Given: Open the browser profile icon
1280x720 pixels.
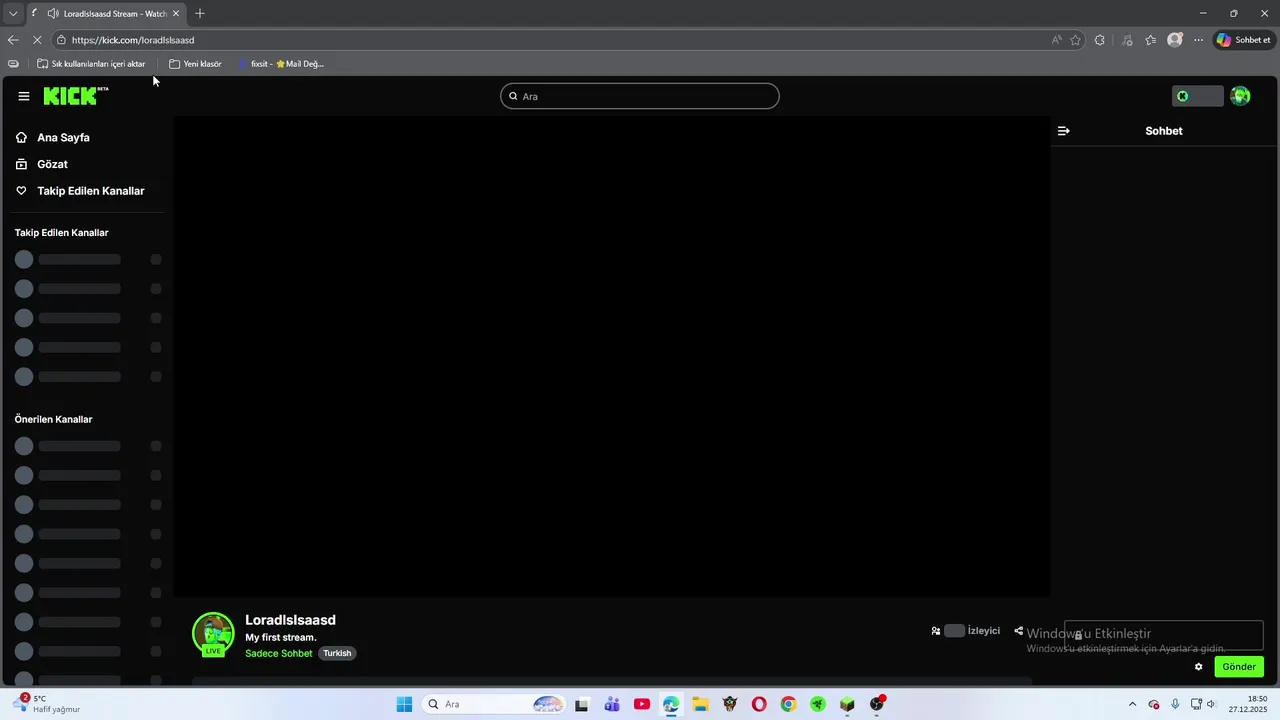Looking at the screenshot, I should [1175, 40].
